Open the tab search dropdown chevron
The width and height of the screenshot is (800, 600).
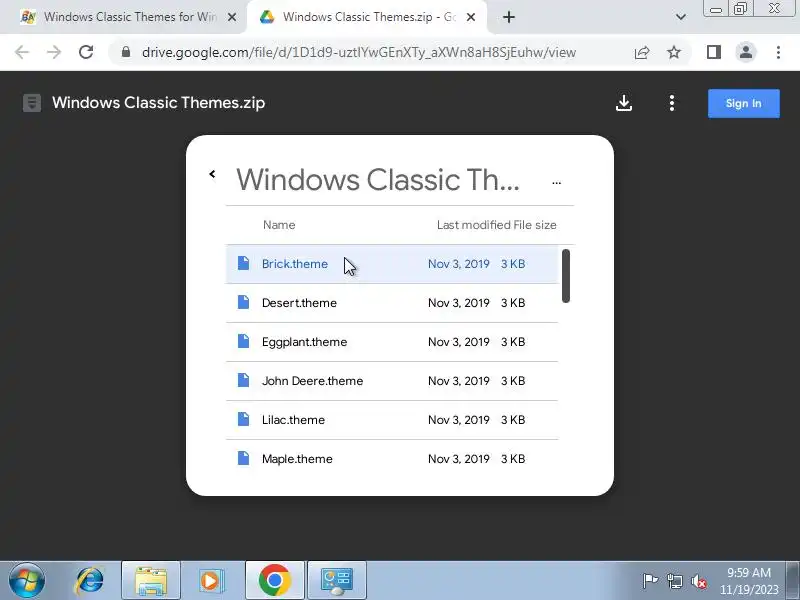tap(681, 17)
